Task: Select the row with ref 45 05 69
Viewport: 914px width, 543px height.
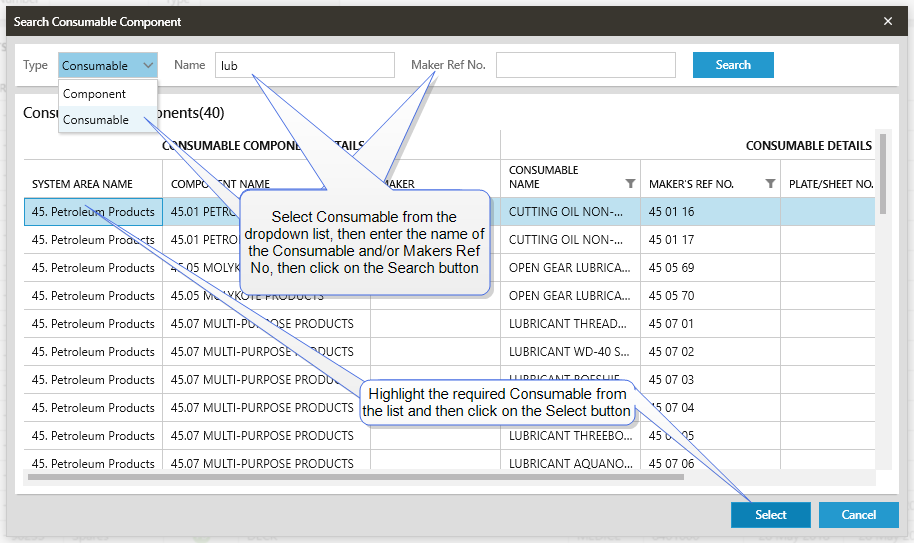Action: [449, 267]
